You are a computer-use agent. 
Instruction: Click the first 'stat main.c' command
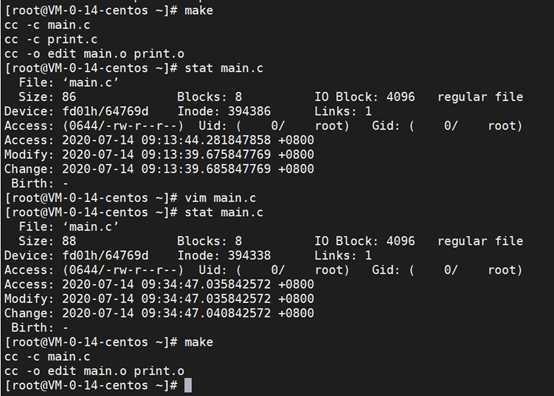point(224,68)
